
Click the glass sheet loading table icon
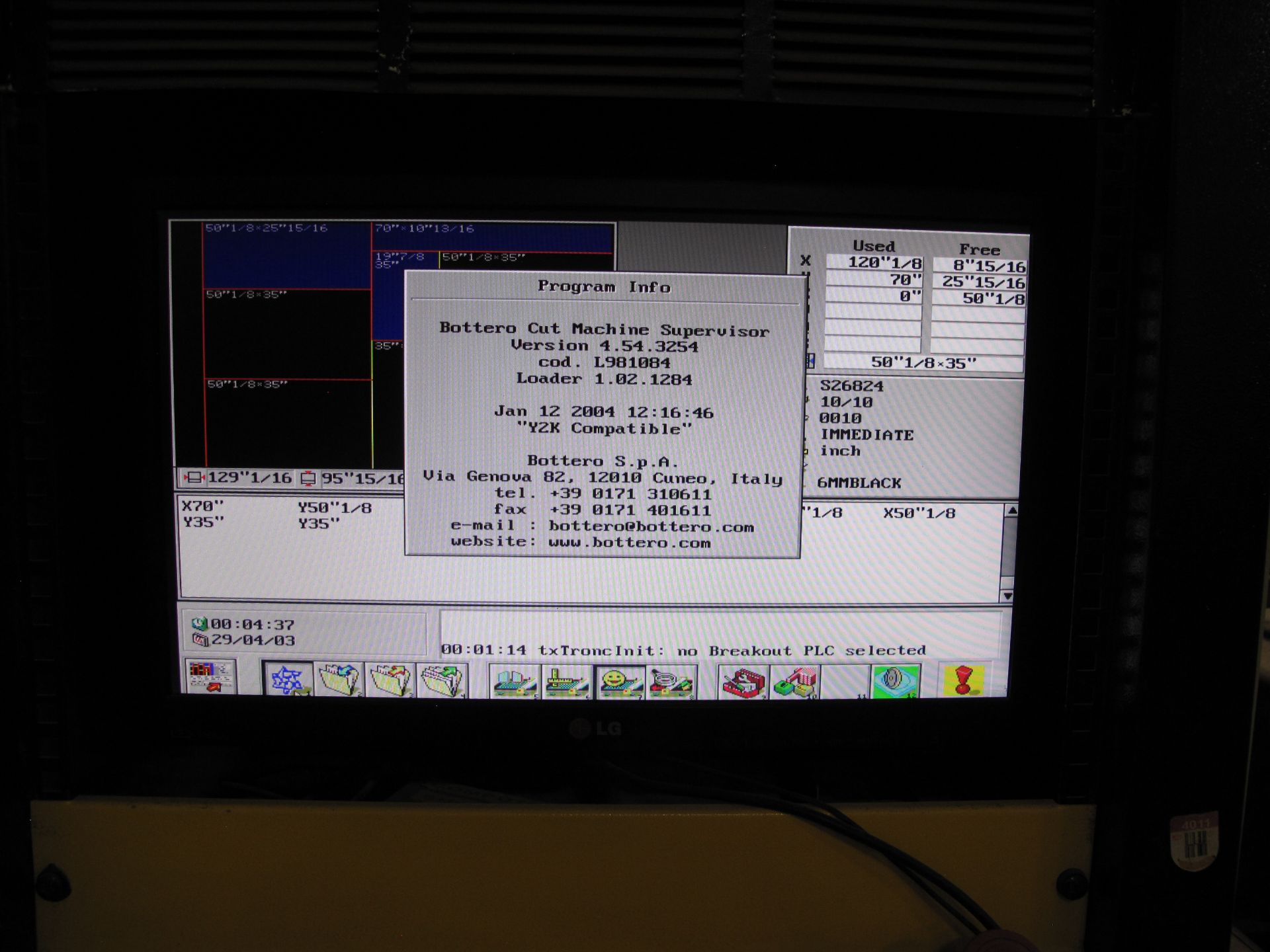[515, 681]
